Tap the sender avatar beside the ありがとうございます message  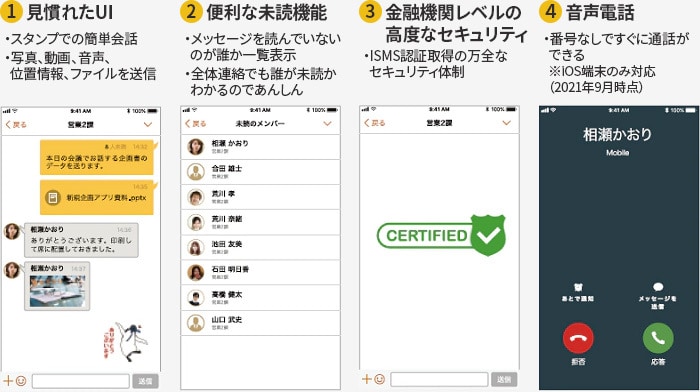click(x=12, y=232)
